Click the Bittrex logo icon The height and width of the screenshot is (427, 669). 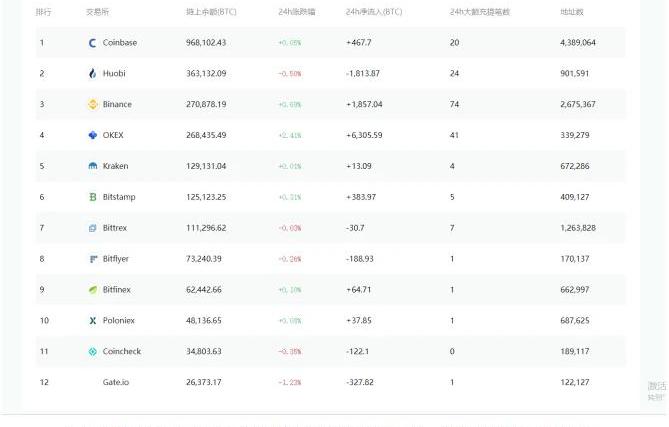(x=93, y=228)
